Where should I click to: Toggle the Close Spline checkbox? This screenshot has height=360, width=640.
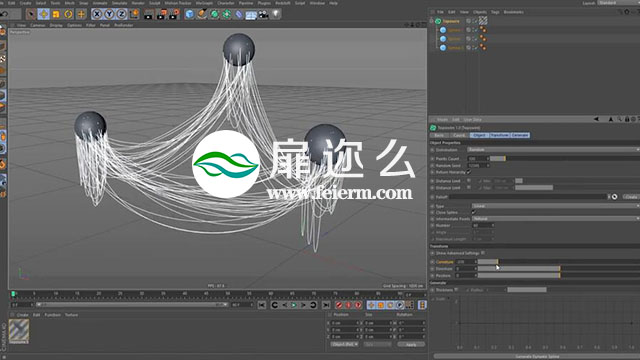point(473,212)
